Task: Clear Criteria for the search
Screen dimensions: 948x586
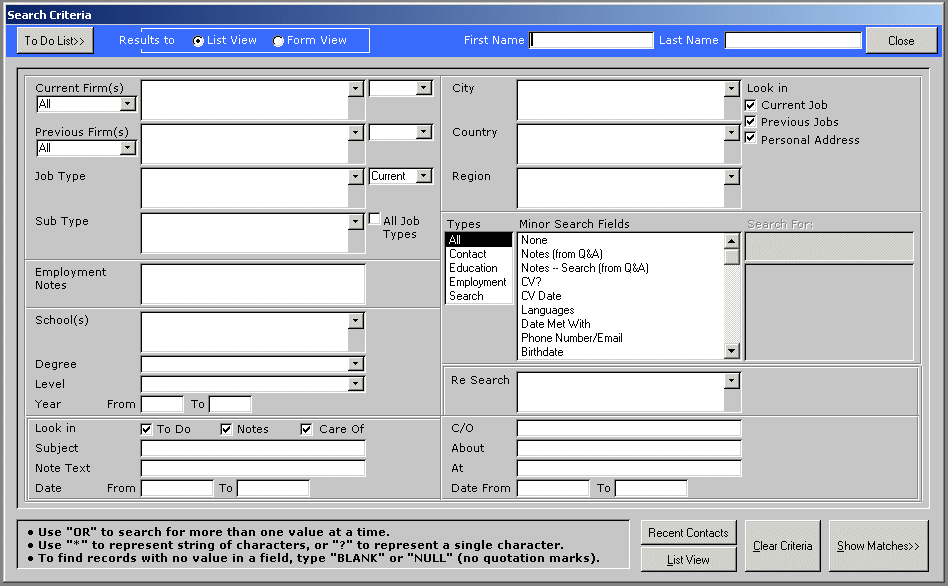Action: (782, 546)
